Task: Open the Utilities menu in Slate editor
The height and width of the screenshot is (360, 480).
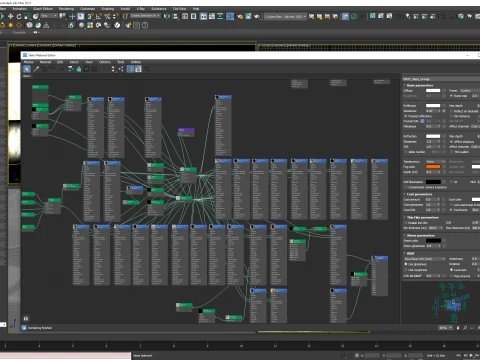Action: coord(136,62)
